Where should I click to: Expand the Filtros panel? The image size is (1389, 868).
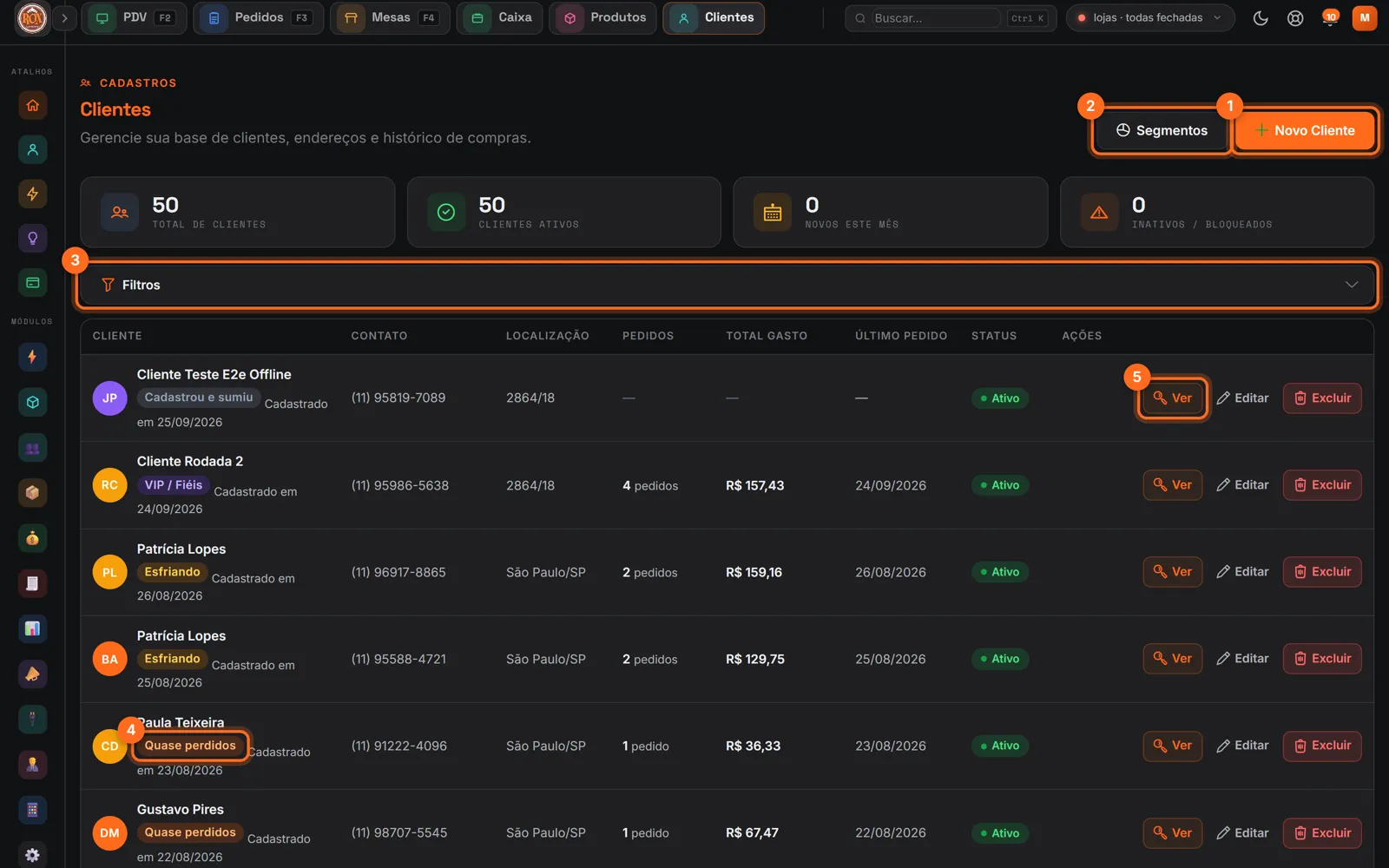pos(727,285)
